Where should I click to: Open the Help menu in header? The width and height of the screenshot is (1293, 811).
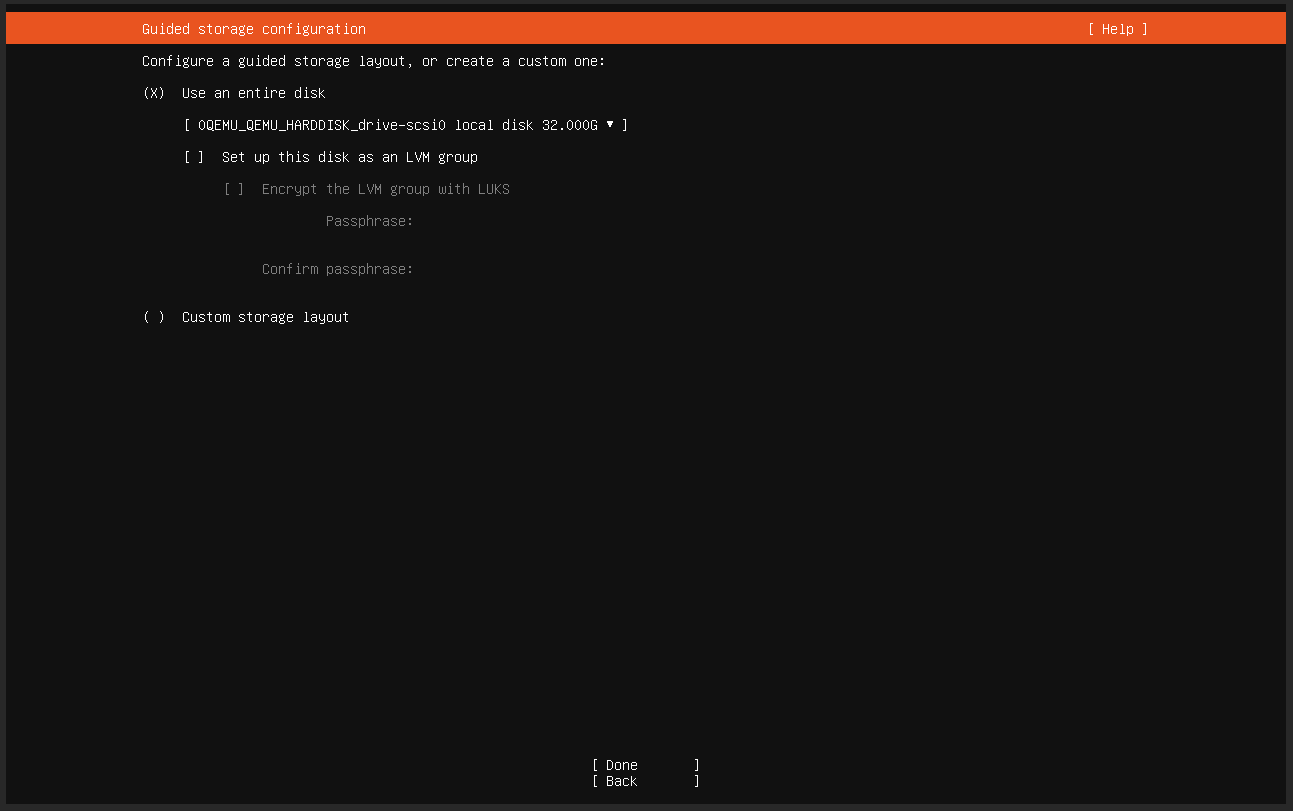1118,29
